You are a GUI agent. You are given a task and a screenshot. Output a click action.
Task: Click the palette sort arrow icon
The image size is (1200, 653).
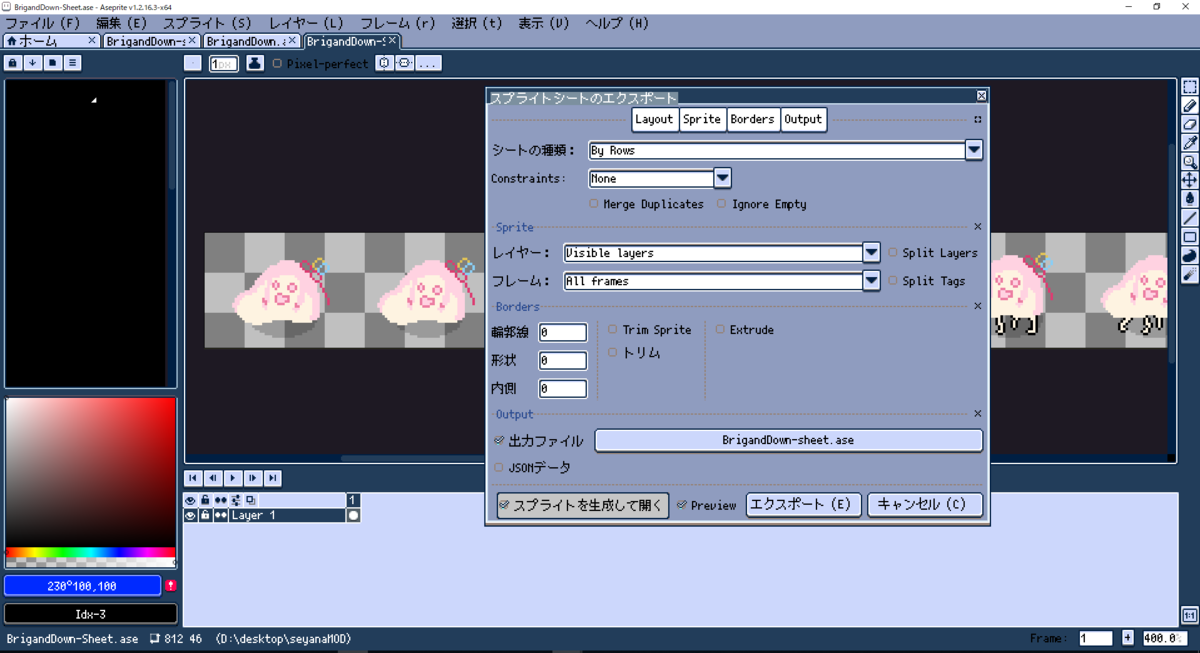tap(33, 63)
